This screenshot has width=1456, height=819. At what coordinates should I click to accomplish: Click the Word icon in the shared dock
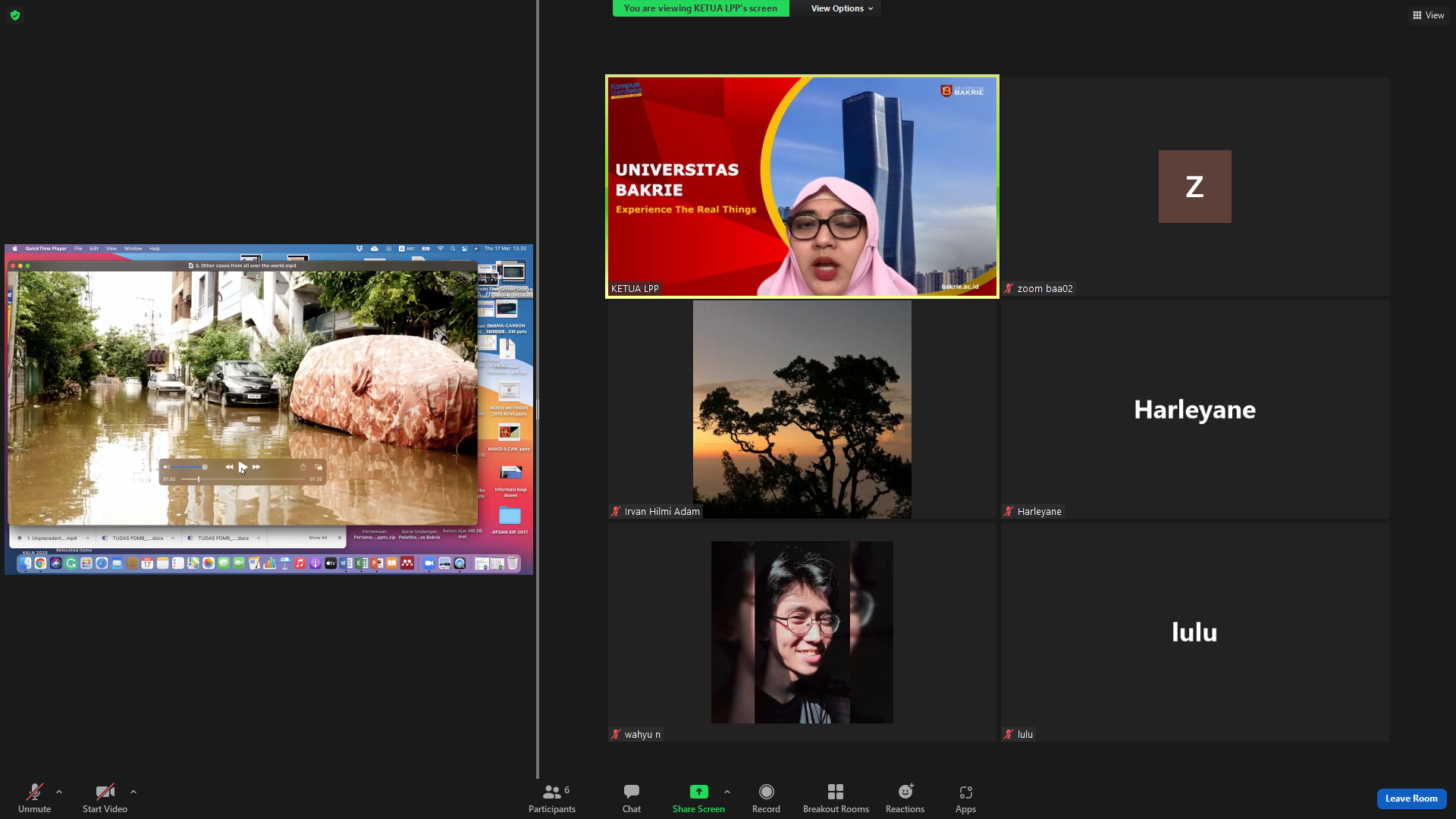[346, 563]
